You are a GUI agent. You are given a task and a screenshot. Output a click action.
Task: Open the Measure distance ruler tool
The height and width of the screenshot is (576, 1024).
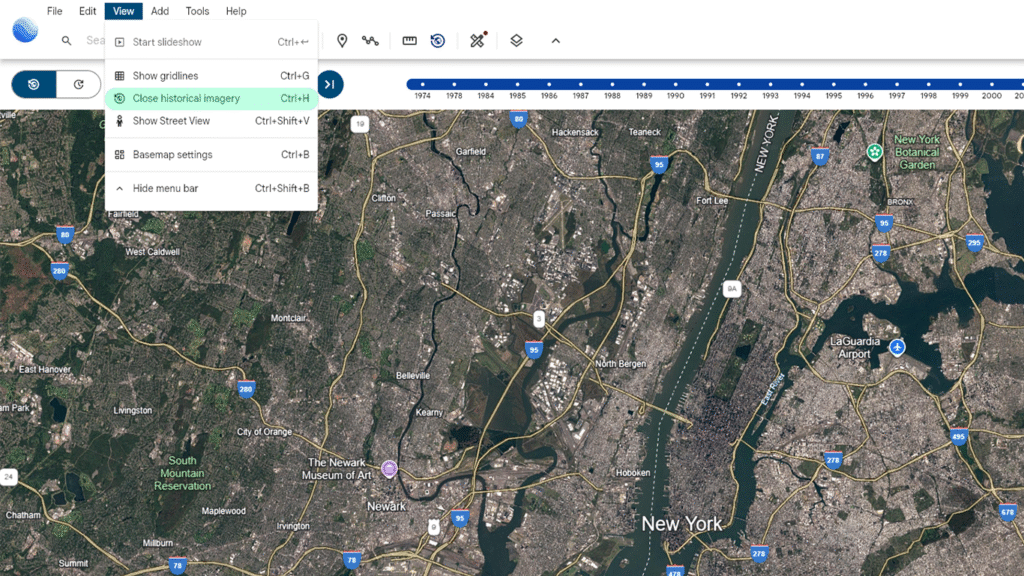click(x=409, y=41)
